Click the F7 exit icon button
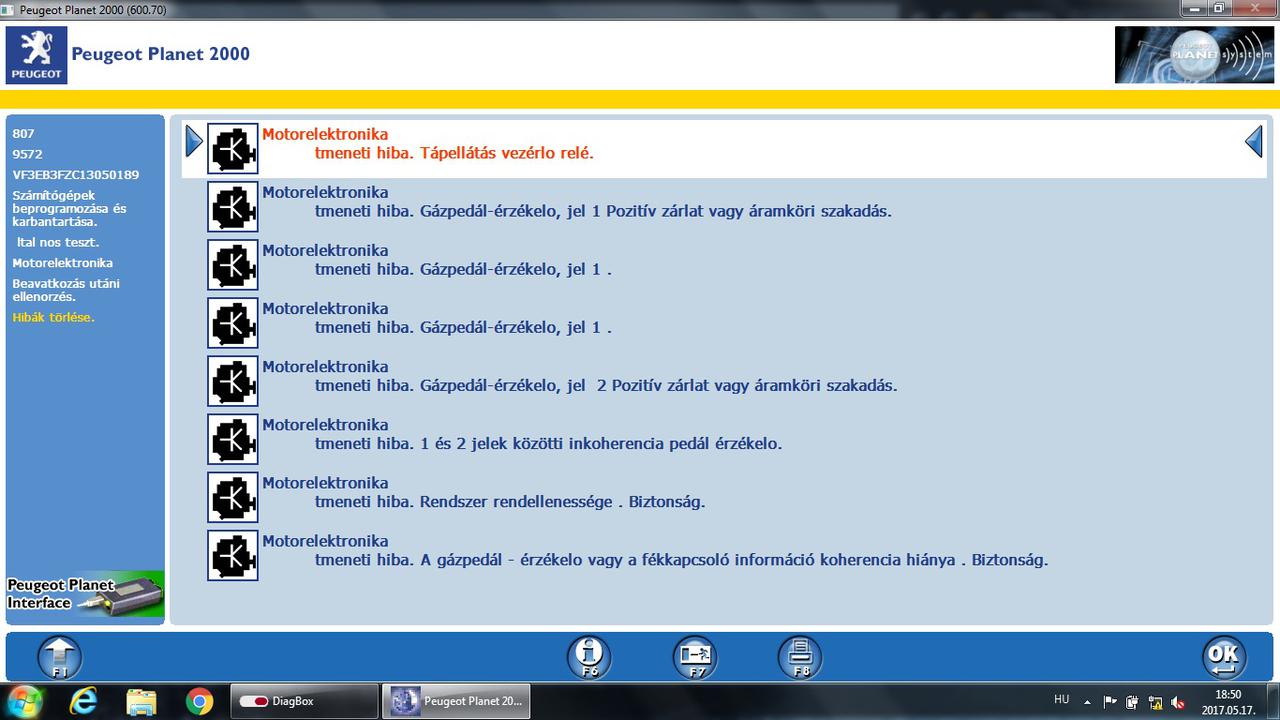Image resolution: width=1280 pixels, height=720 pixels. pyautogui.click(x=695, y=657)
